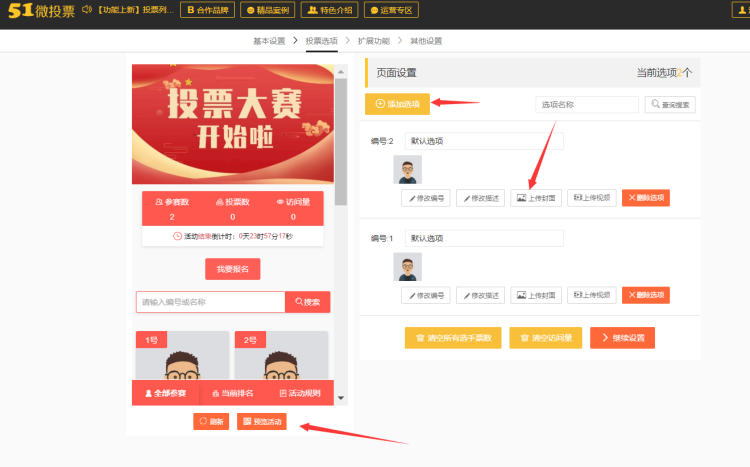The width and height of the screenshot is (750, 467).
Task: Edit the name field of option 编号1
Action: (x=484, y=238)
